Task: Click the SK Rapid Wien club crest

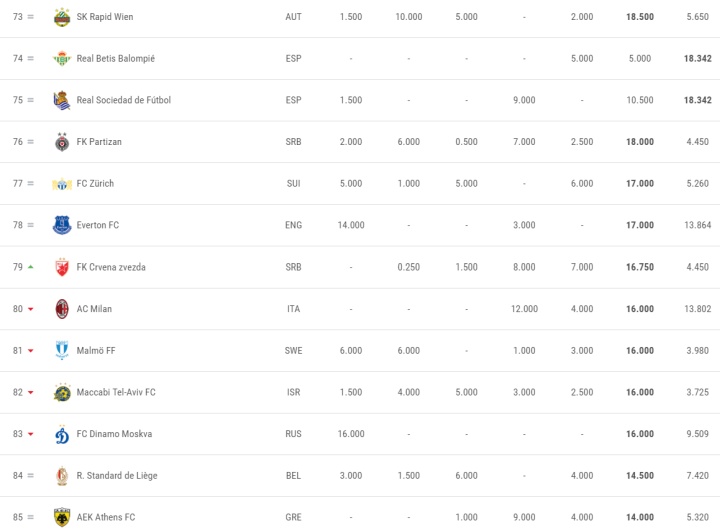Action: (62, 17)
